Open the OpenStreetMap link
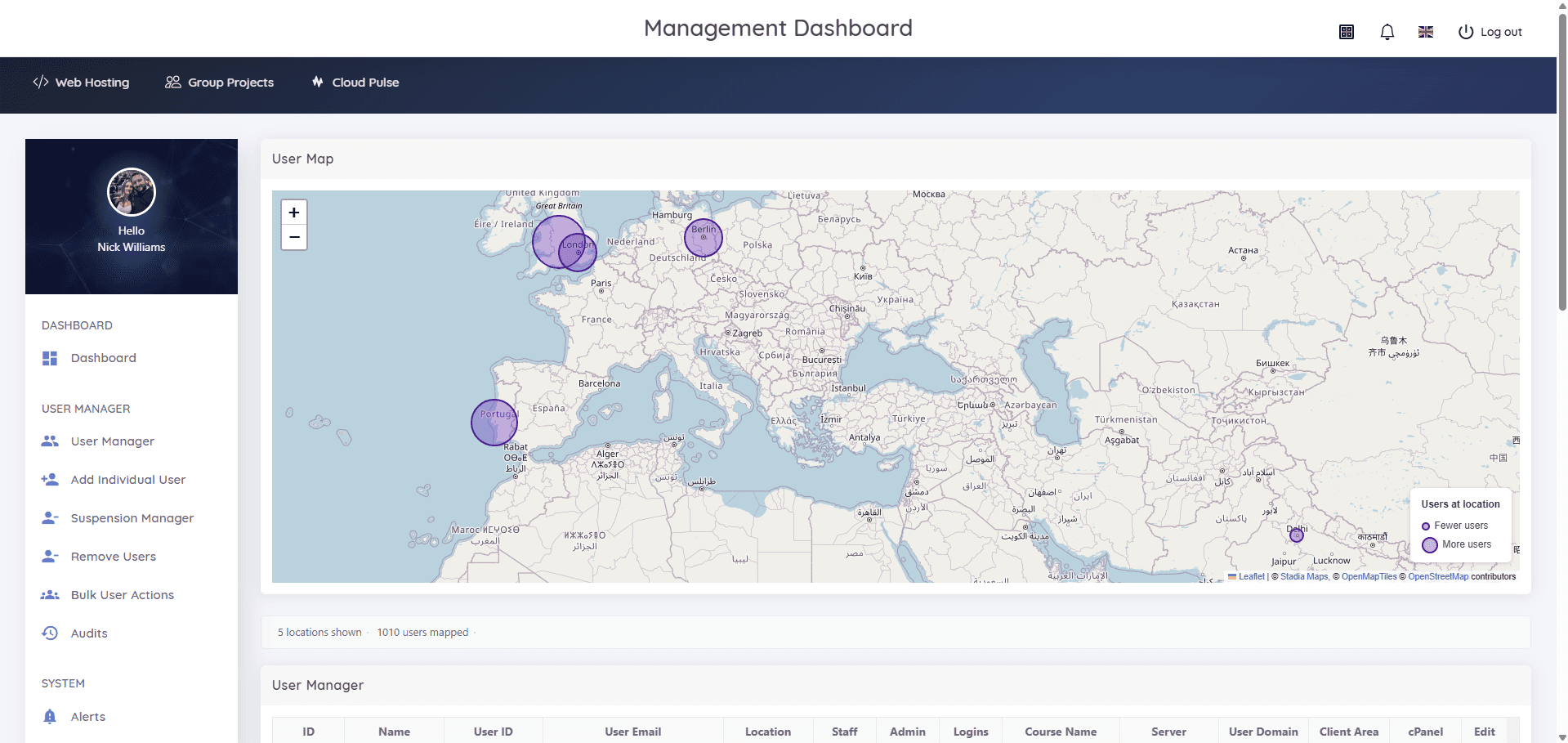Image resolution: width=1568 pixels, height=743 pixels. click(1438, 576)
